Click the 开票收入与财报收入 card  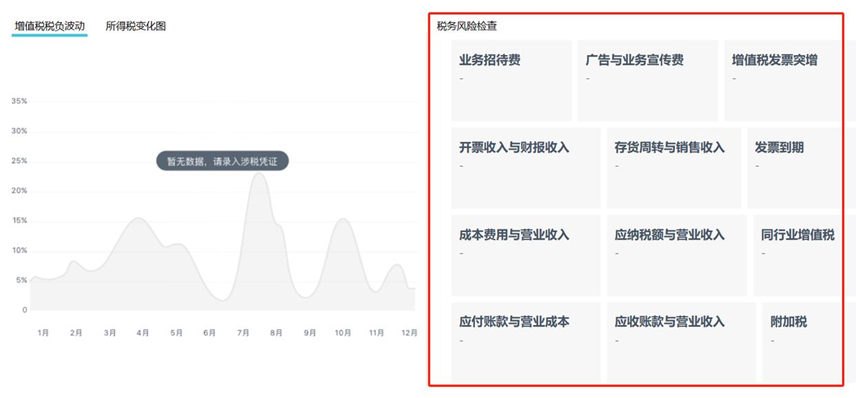click(526, 168)
